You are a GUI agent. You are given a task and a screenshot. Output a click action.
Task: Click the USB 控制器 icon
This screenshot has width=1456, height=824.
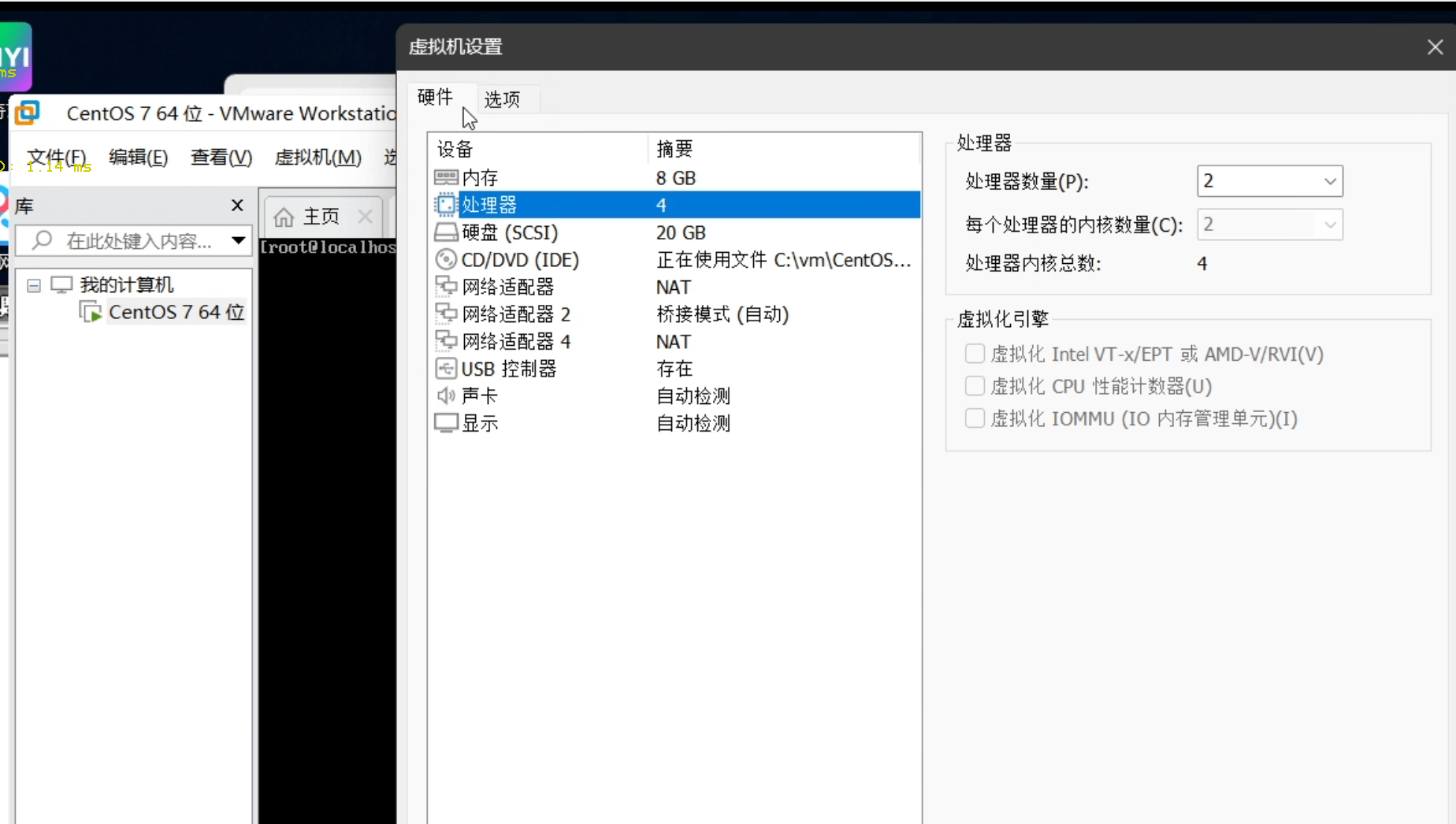[446, 368]
